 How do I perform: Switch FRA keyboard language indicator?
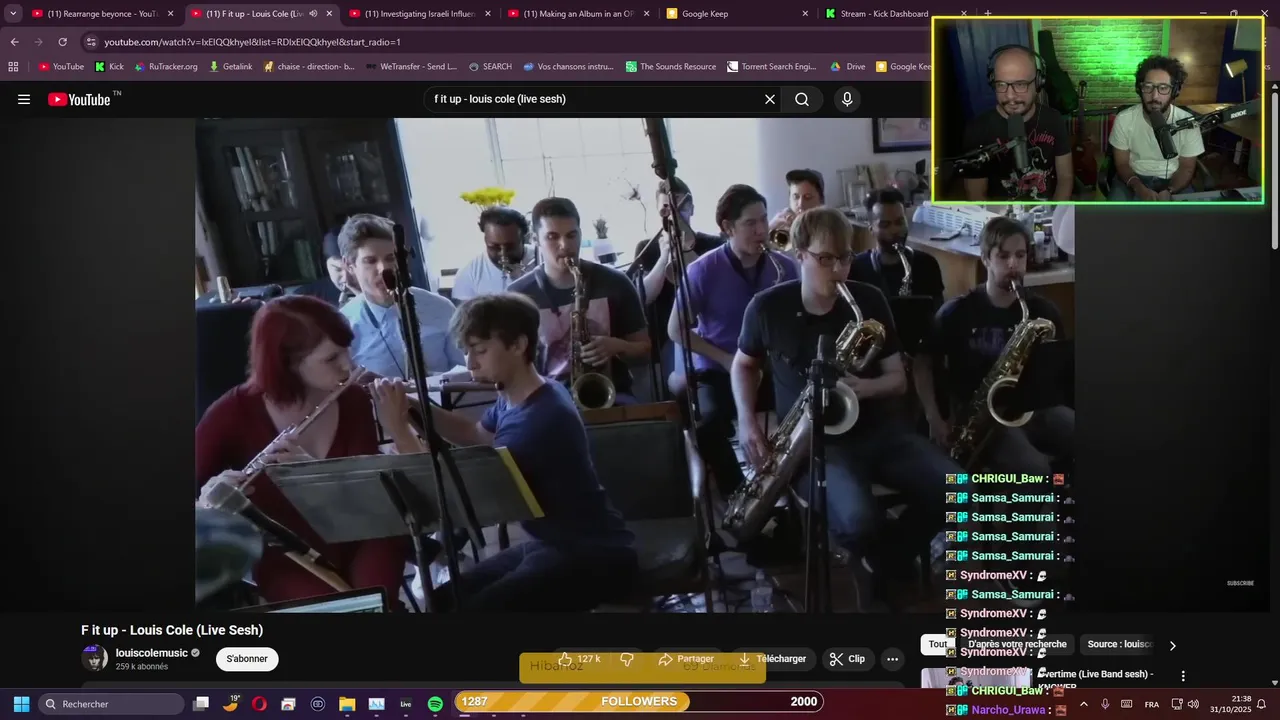(1151, 704)
